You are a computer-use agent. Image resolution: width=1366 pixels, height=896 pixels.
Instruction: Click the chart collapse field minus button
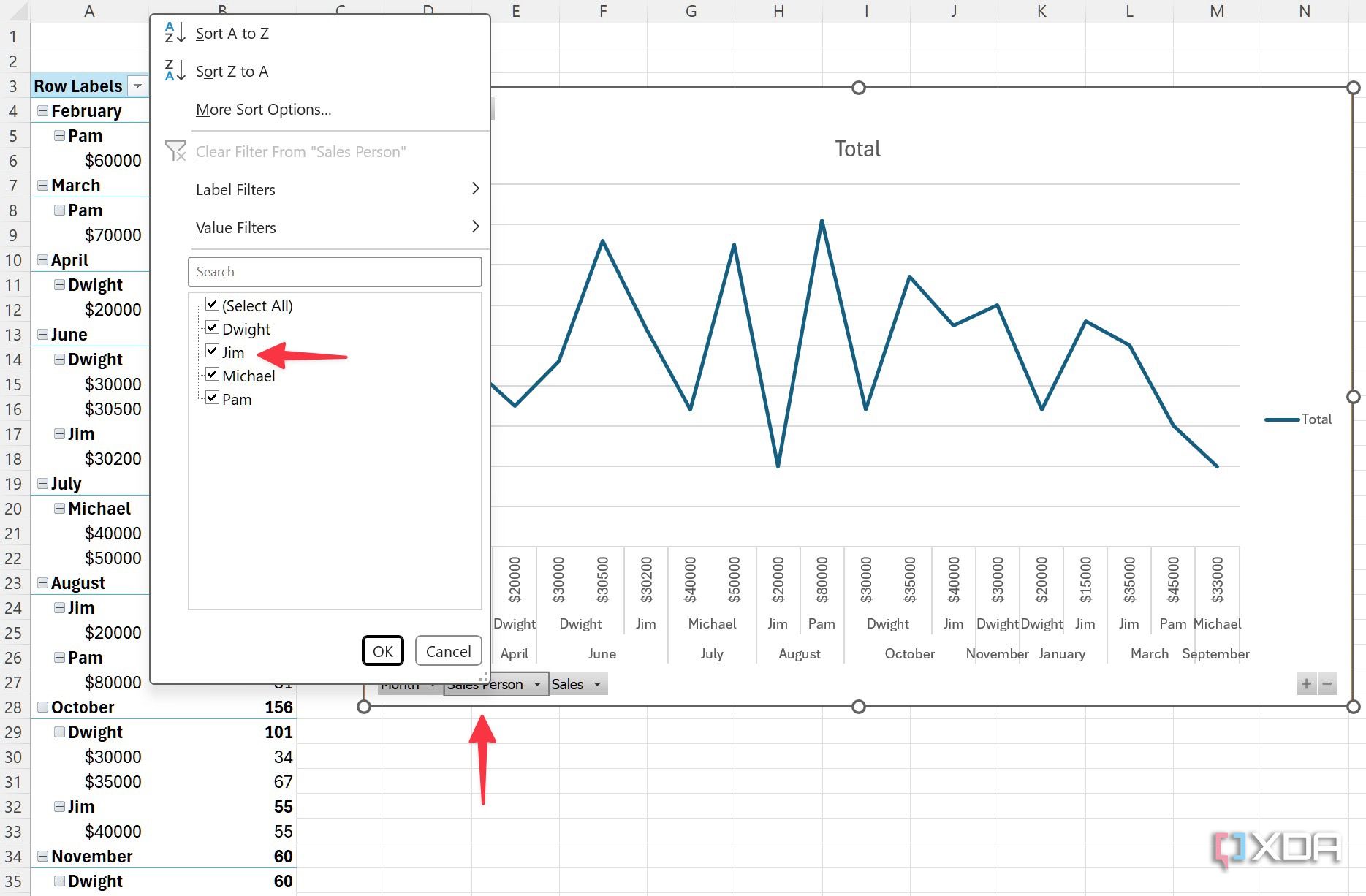click(1327, 685)
